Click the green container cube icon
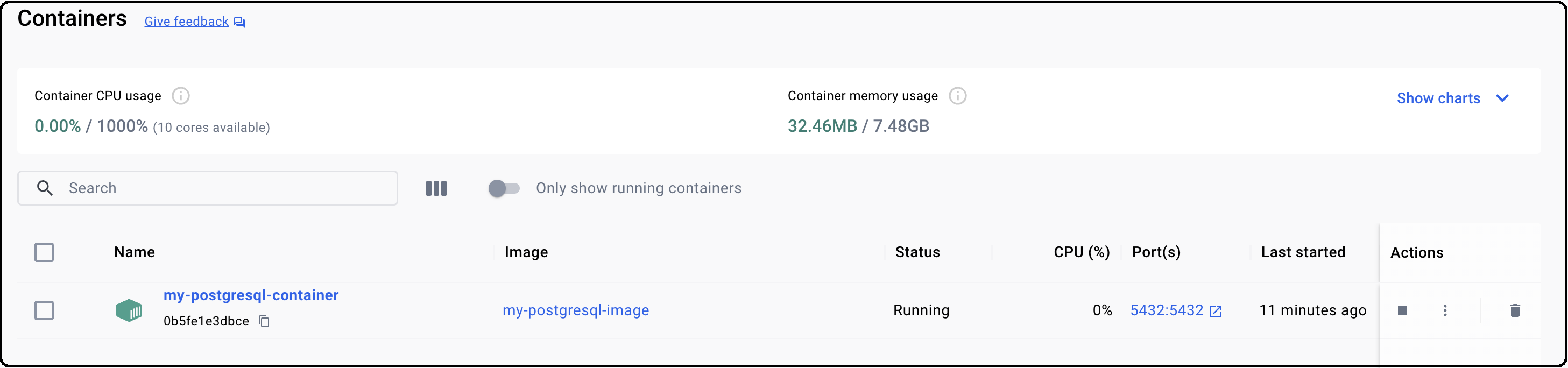The image size is (1568, 368). coord(129,311)
